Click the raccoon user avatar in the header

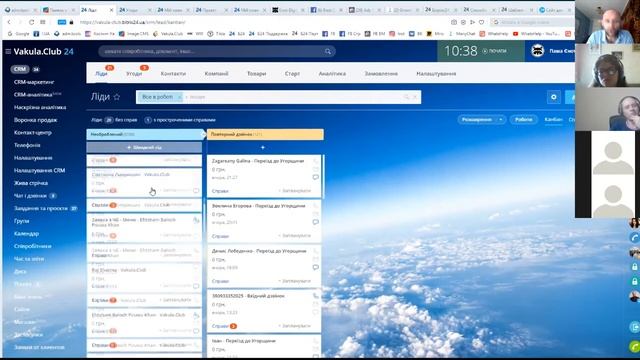click(538, 51)
